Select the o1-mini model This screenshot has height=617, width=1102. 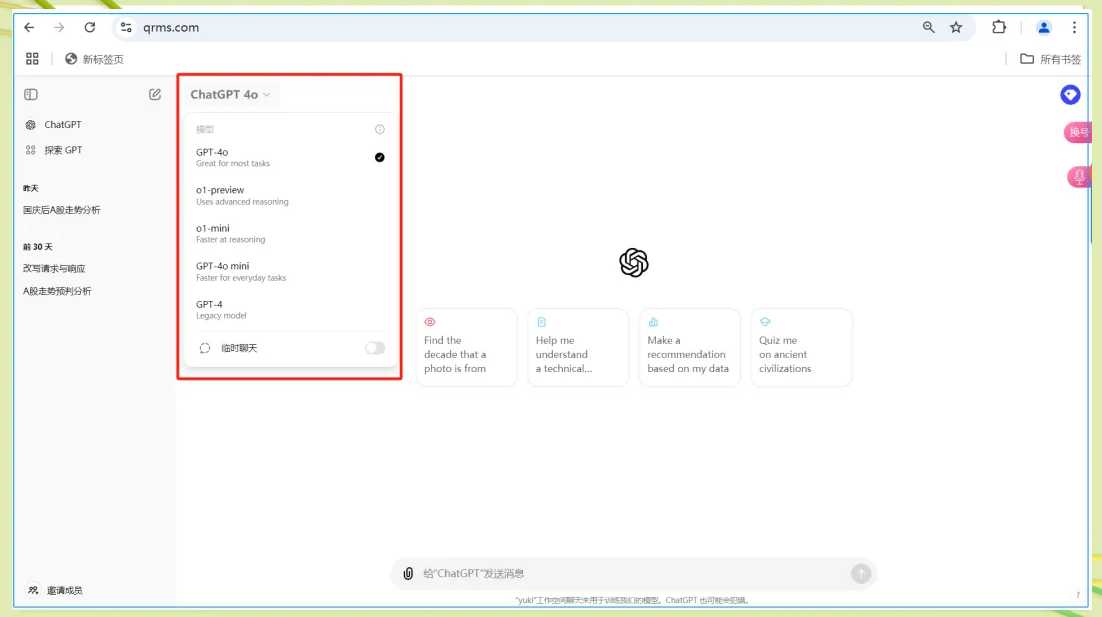click(x=290, y=233)
